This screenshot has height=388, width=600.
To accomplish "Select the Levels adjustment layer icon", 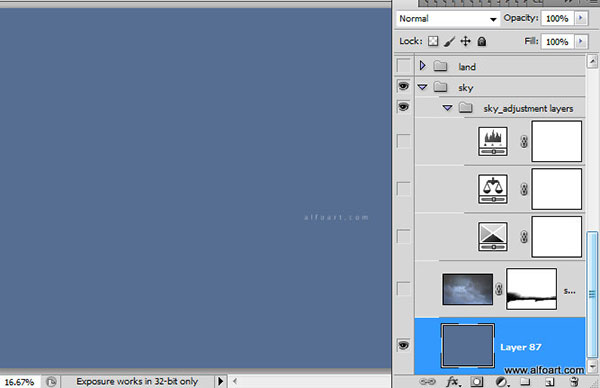I will 493,142.
